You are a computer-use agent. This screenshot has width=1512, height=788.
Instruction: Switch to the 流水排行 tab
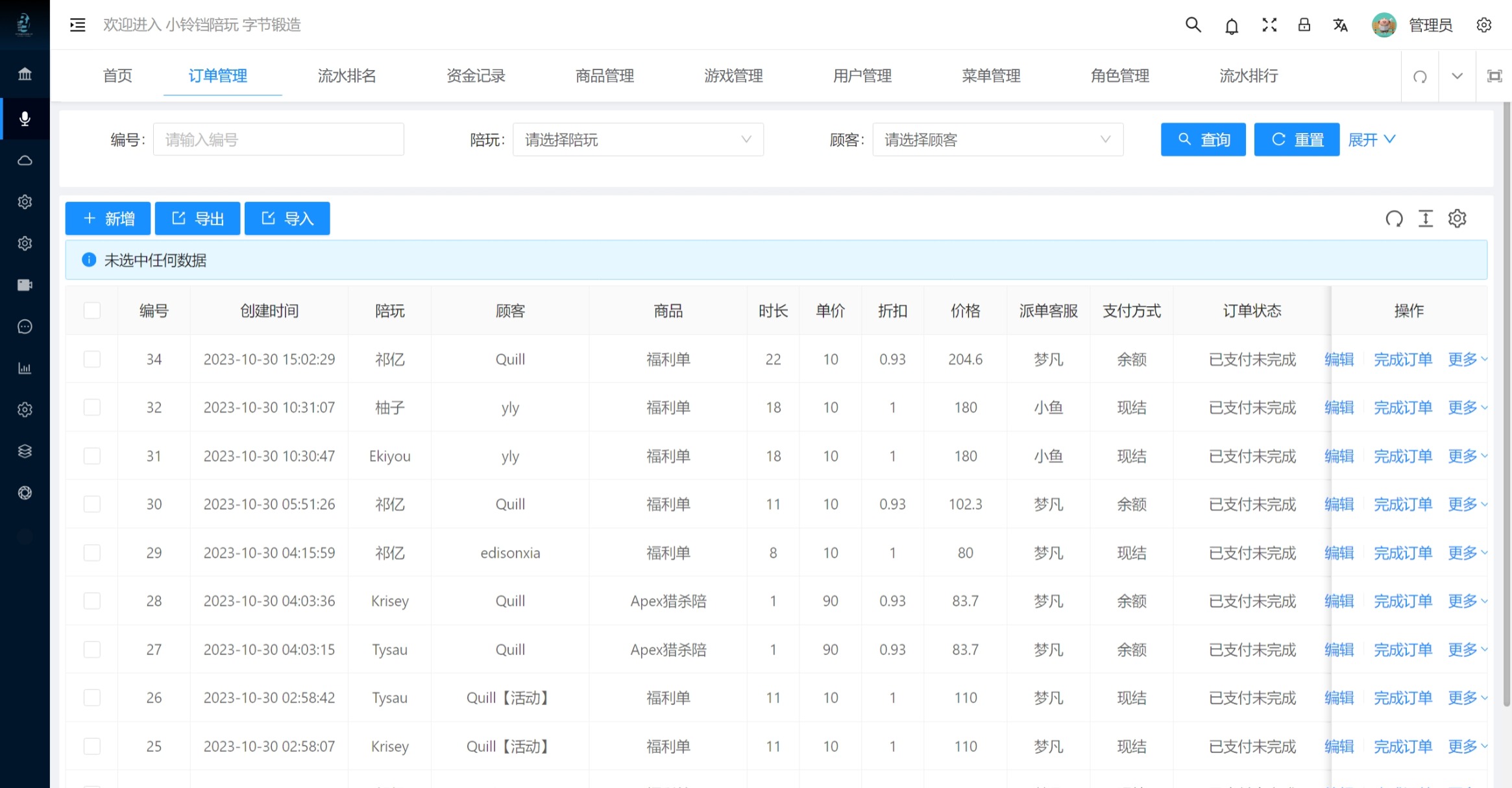(x=1249, y=76)
